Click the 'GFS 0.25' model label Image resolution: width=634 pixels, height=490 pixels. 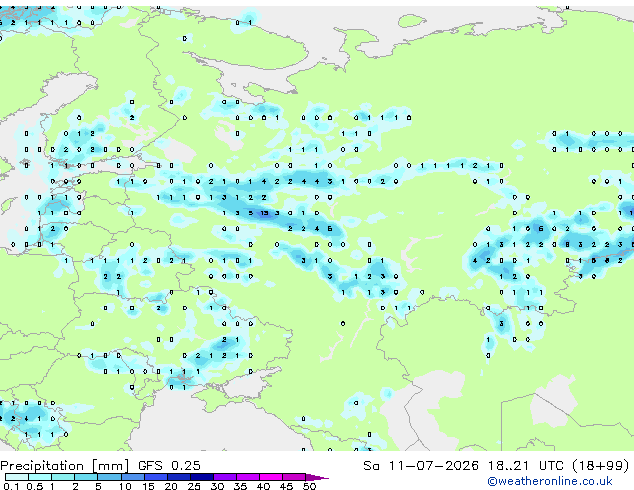[x=169, y=466]
